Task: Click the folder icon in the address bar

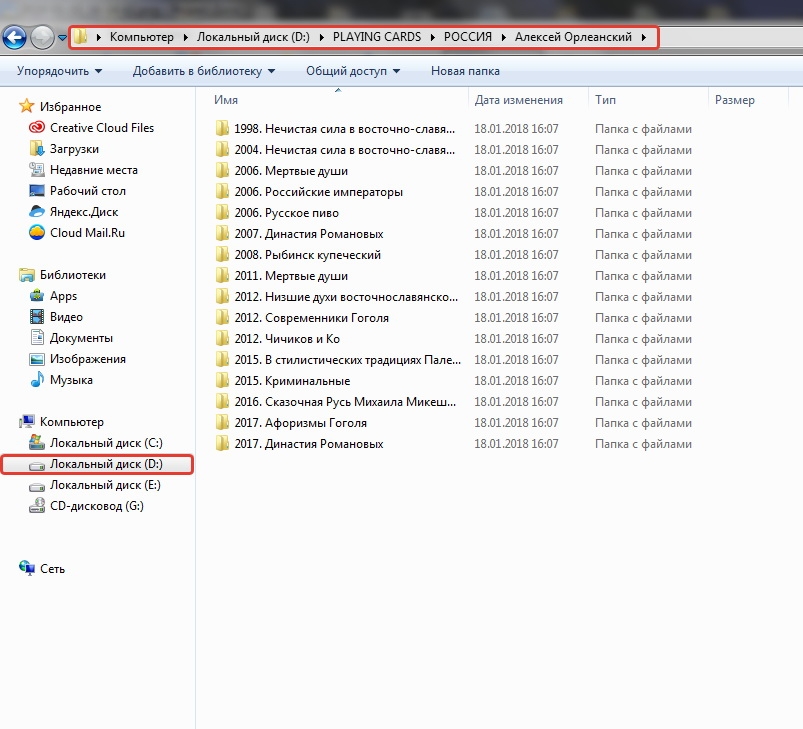Action: (80, 37)
